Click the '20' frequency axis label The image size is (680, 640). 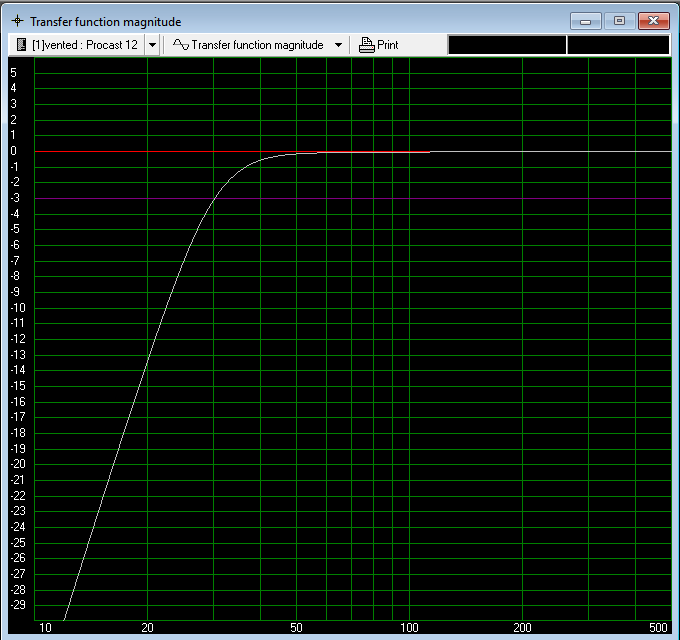click(x=147, y=628)
